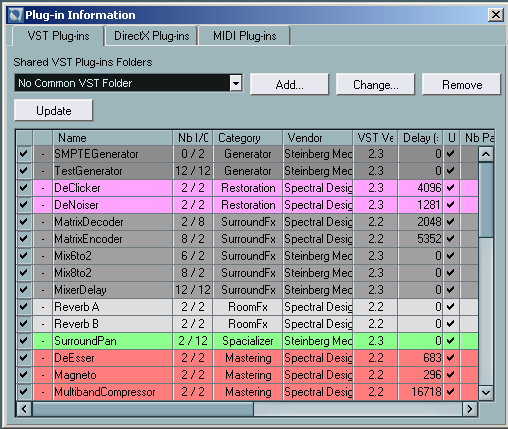Click the Add... button

[x=289, y=85]
